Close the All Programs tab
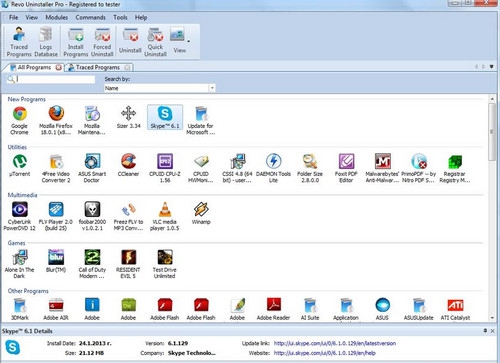Viewport: 500px width, 363px height. pos(59,67)
